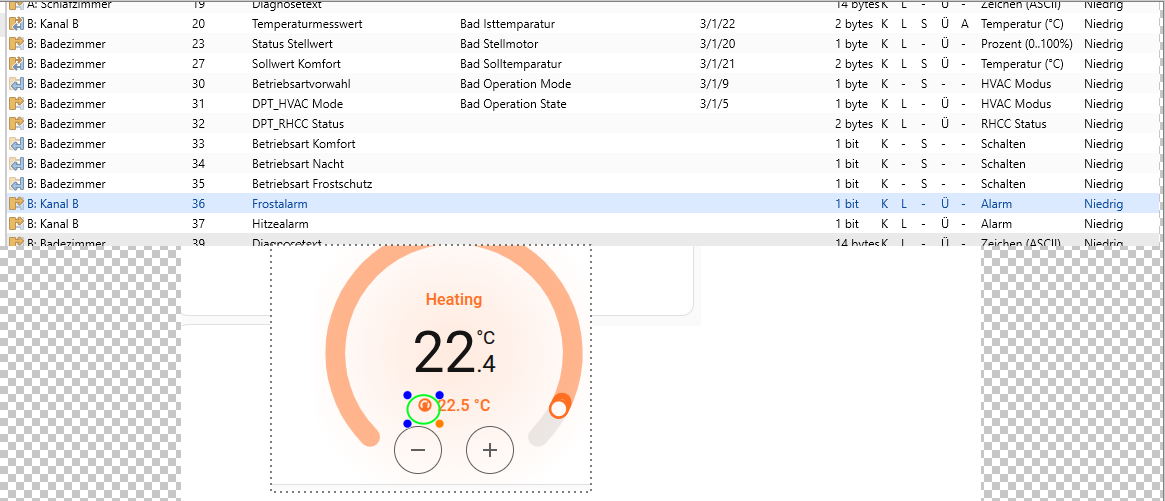
Task: Click B: Kanal B in the Hitzealarm row
Action: click(53, 223)
